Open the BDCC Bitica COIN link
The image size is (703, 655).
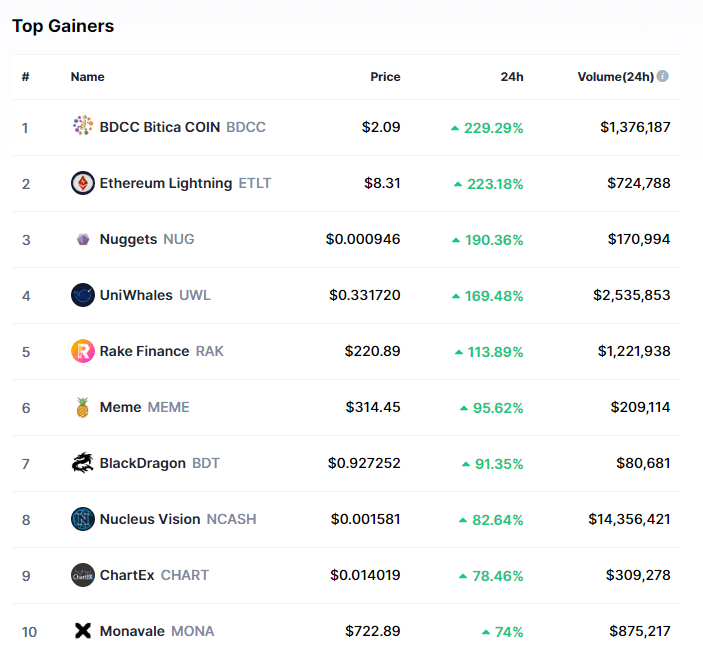[x=160, y=127]
